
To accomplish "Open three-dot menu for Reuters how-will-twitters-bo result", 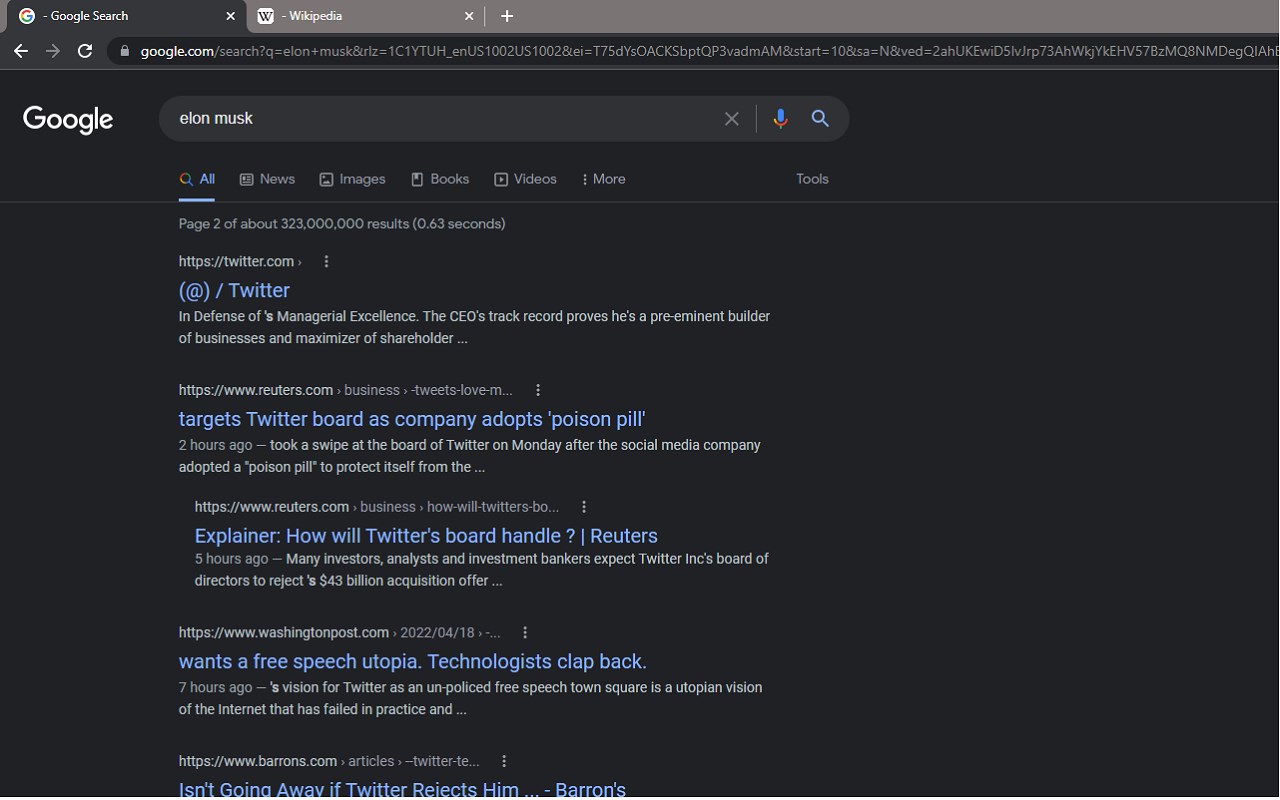I will click(584, 508).
